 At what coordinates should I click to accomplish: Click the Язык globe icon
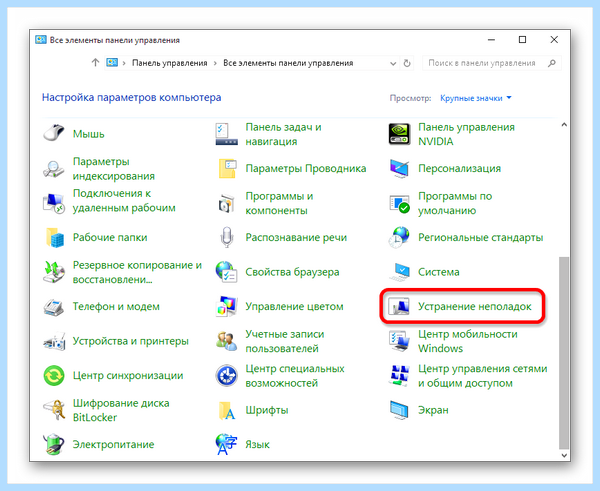pyautogui.click(x=227, y=444)
